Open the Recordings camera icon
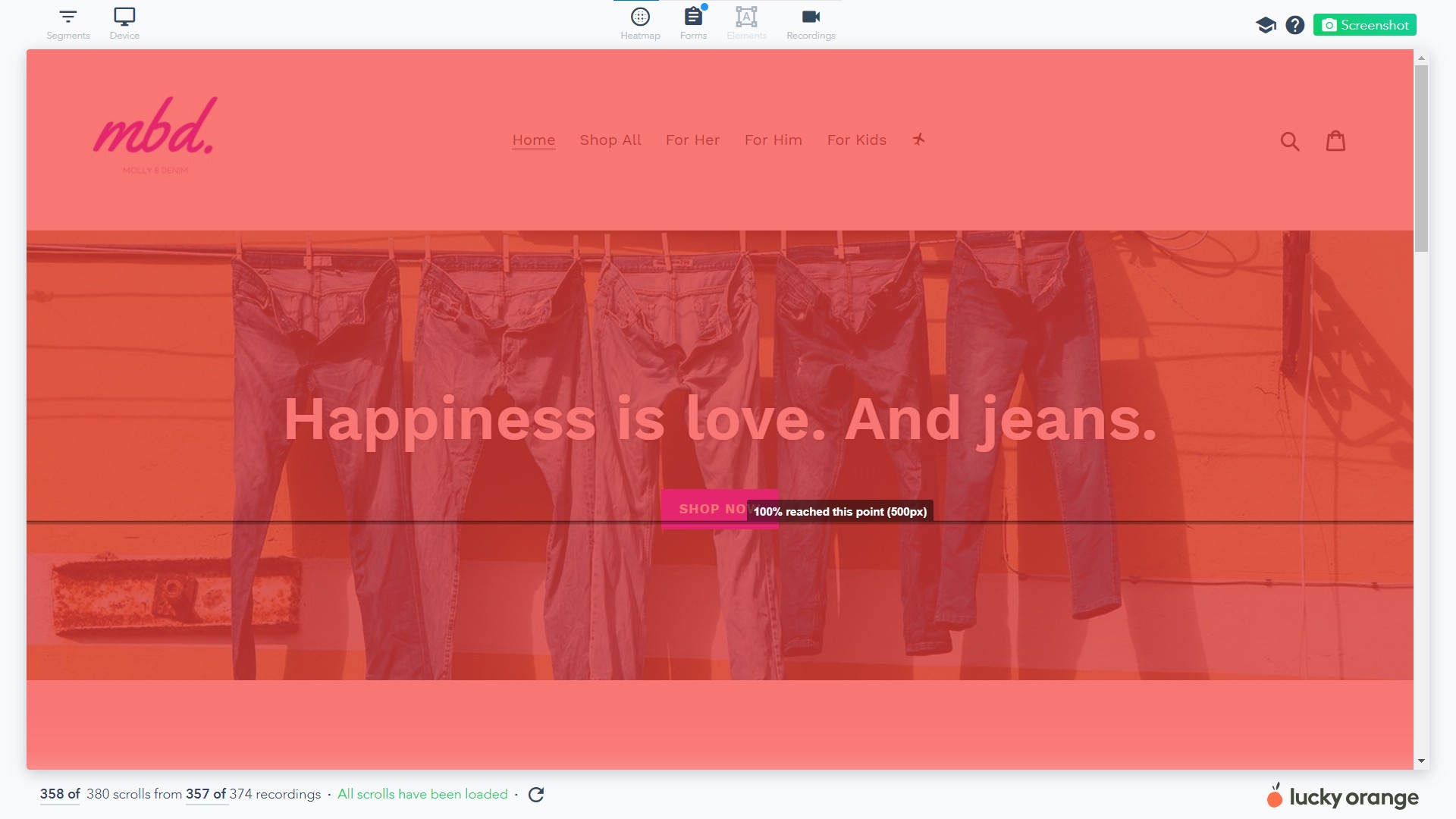This screenshot has width=1456, height=819. point(811,17)
